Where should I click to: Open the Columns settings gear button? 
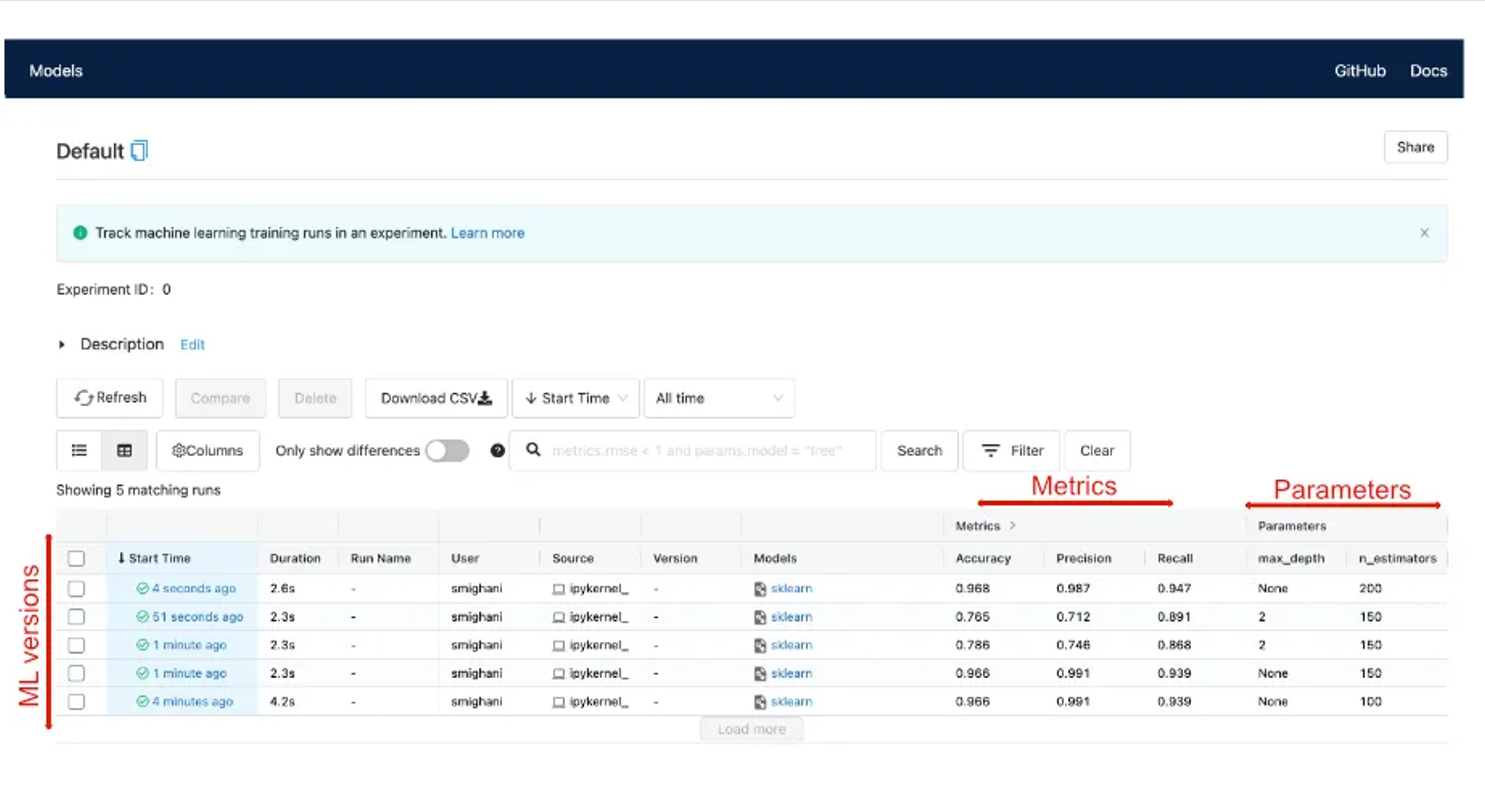click(x=208, y=451)
